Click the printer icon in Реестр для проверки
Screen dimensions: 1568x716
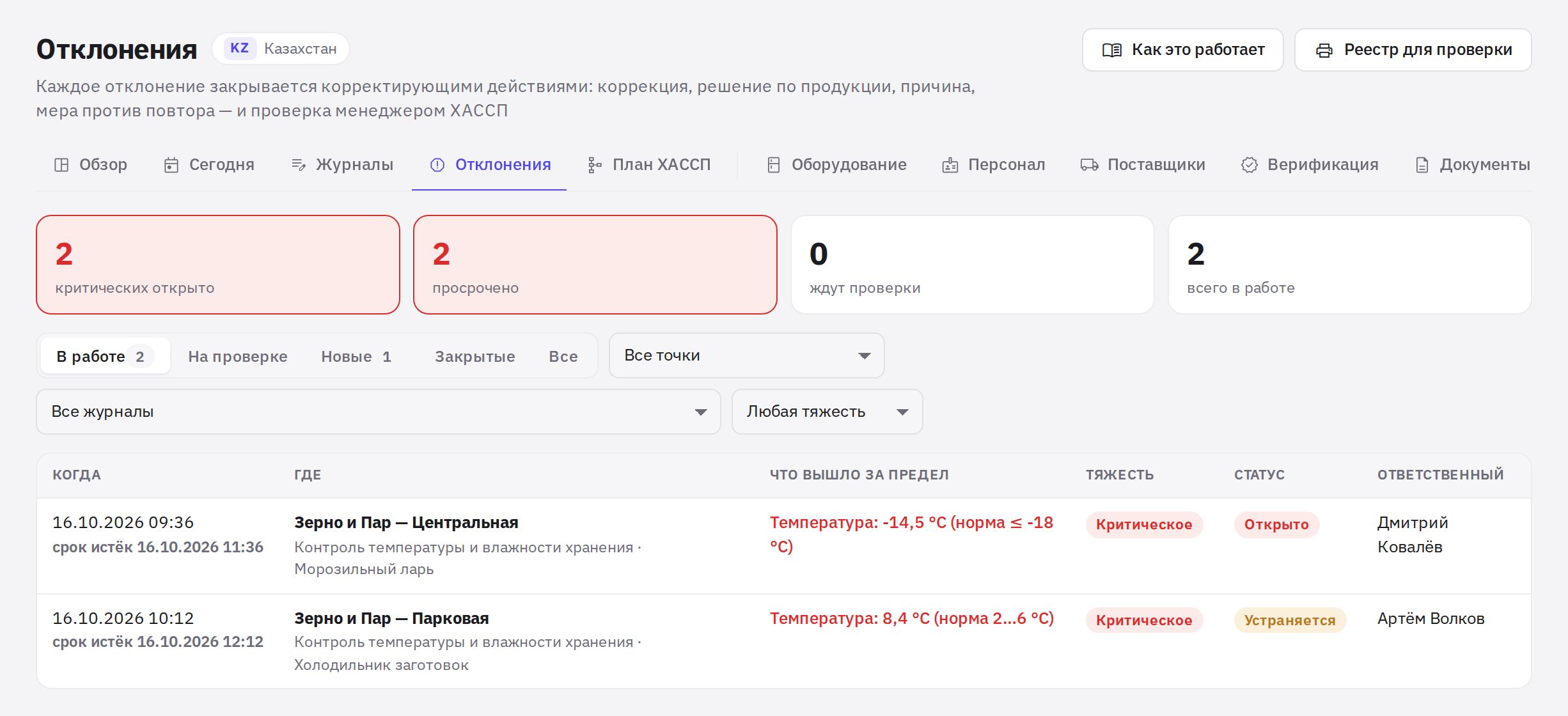point(1324,50)
